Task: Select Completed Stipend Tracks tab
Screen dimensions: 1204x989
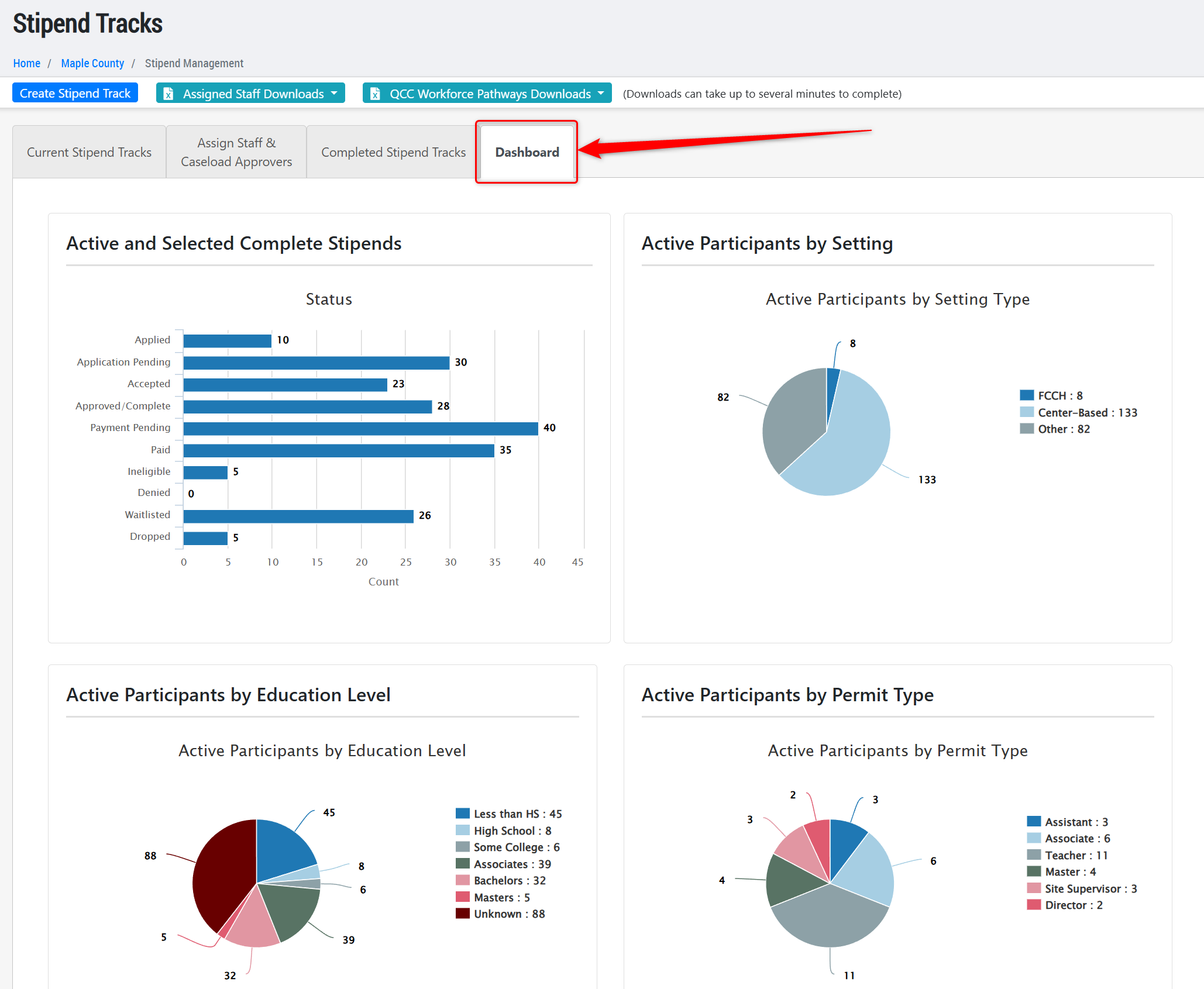Action: pyautogui.click(x=393, y=152)
